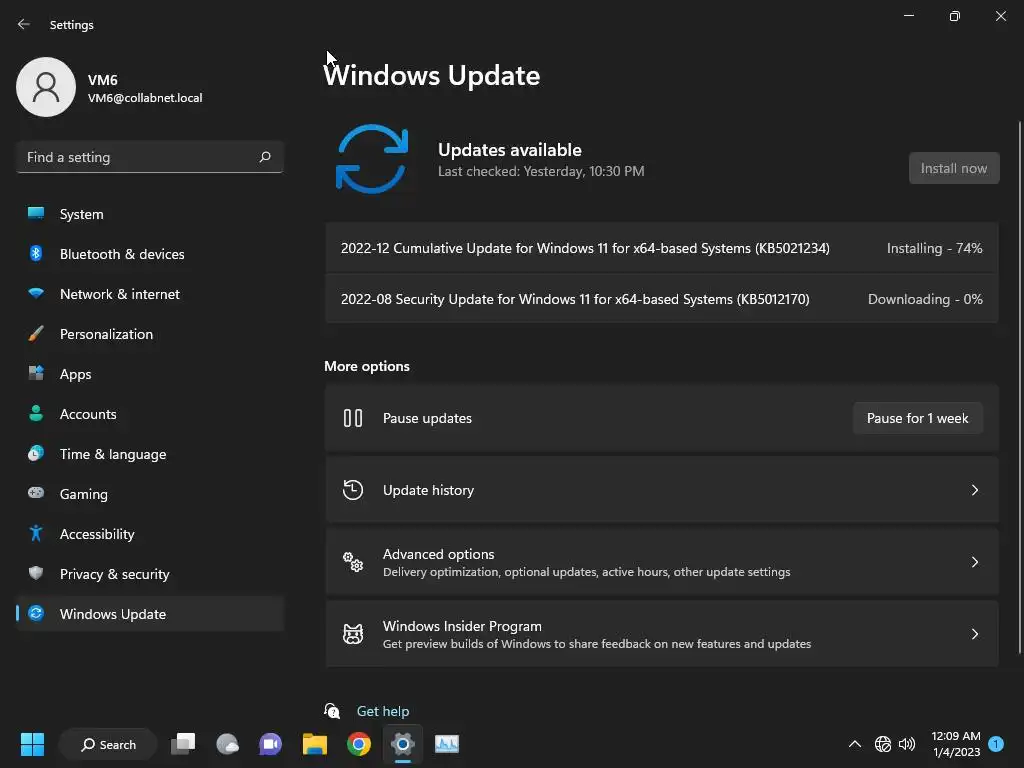The width and height of the screenshot is (1024, 768).
Task: Click the Accessibility figure icon
Action: pyautogui.click(x=36, y=534)
